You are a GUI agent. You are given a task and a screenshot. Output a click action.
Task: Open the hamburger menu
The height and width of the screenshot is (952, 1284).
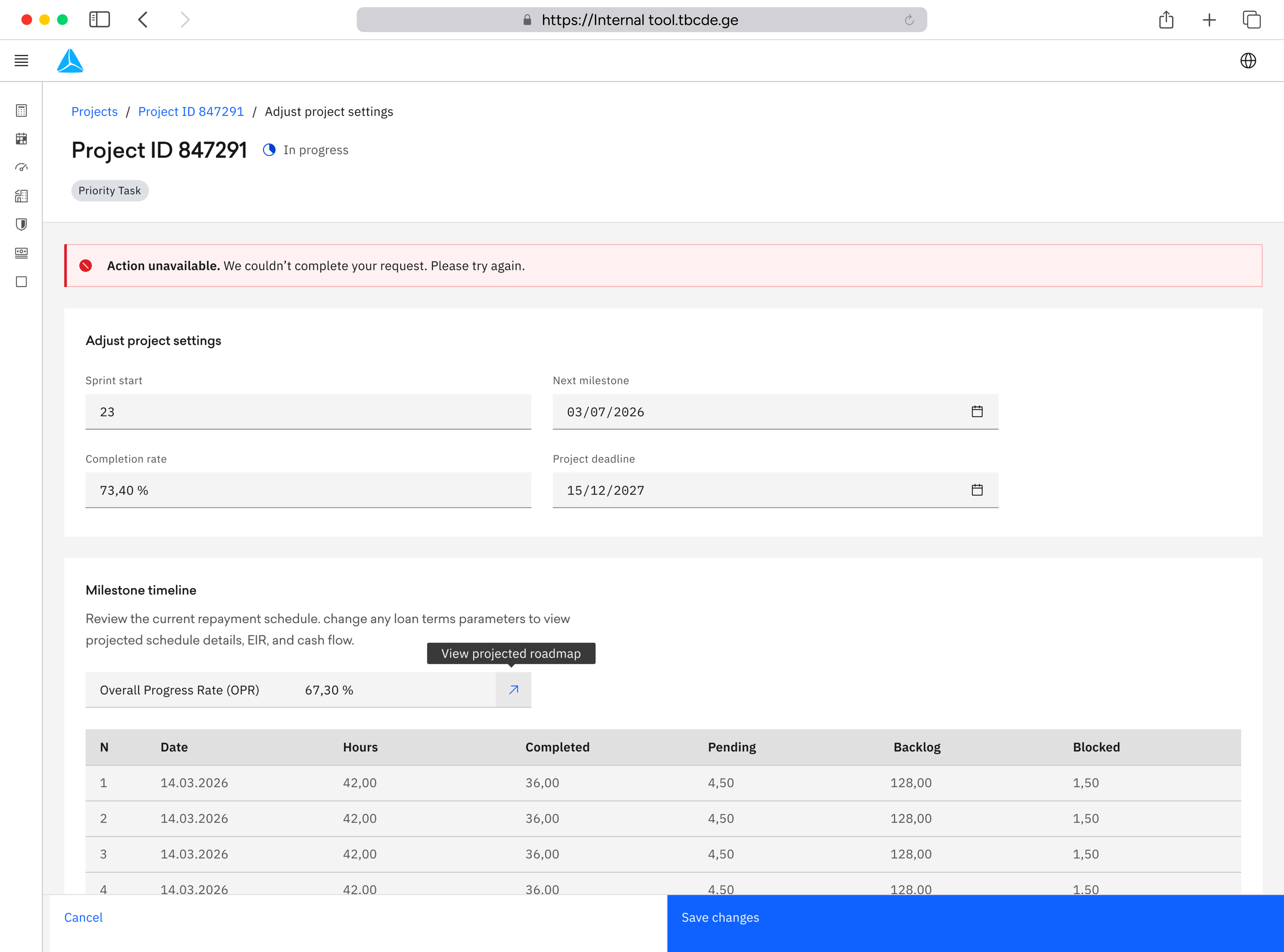(21, 60)
